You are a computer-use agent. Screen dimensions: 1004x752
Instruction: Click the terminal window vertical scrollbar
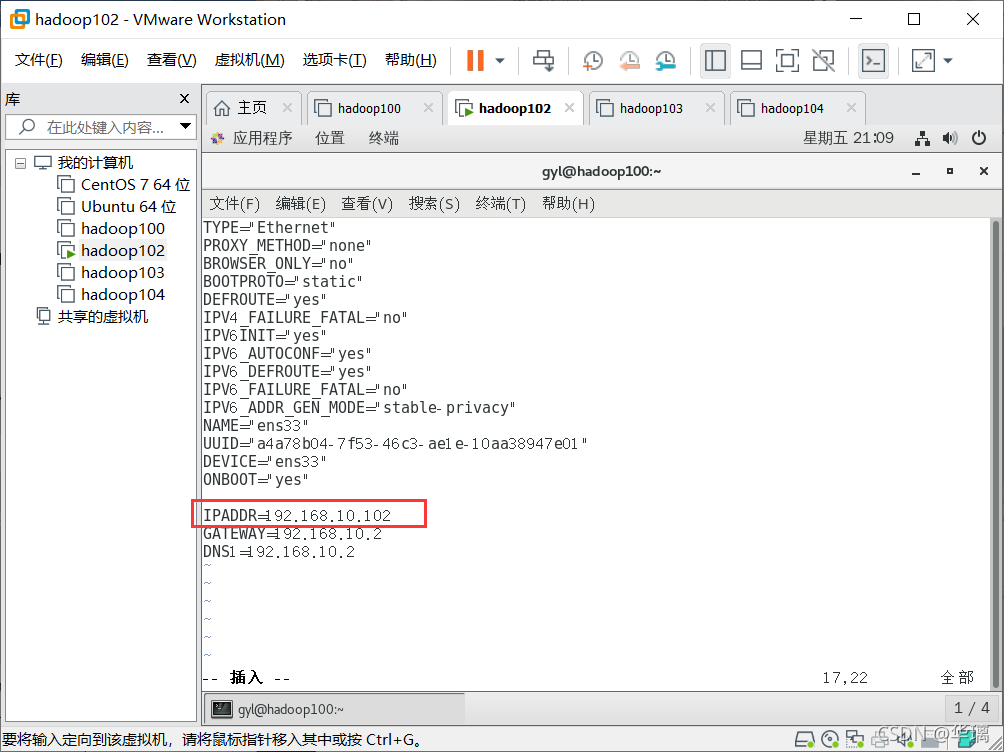click(995, 454)
